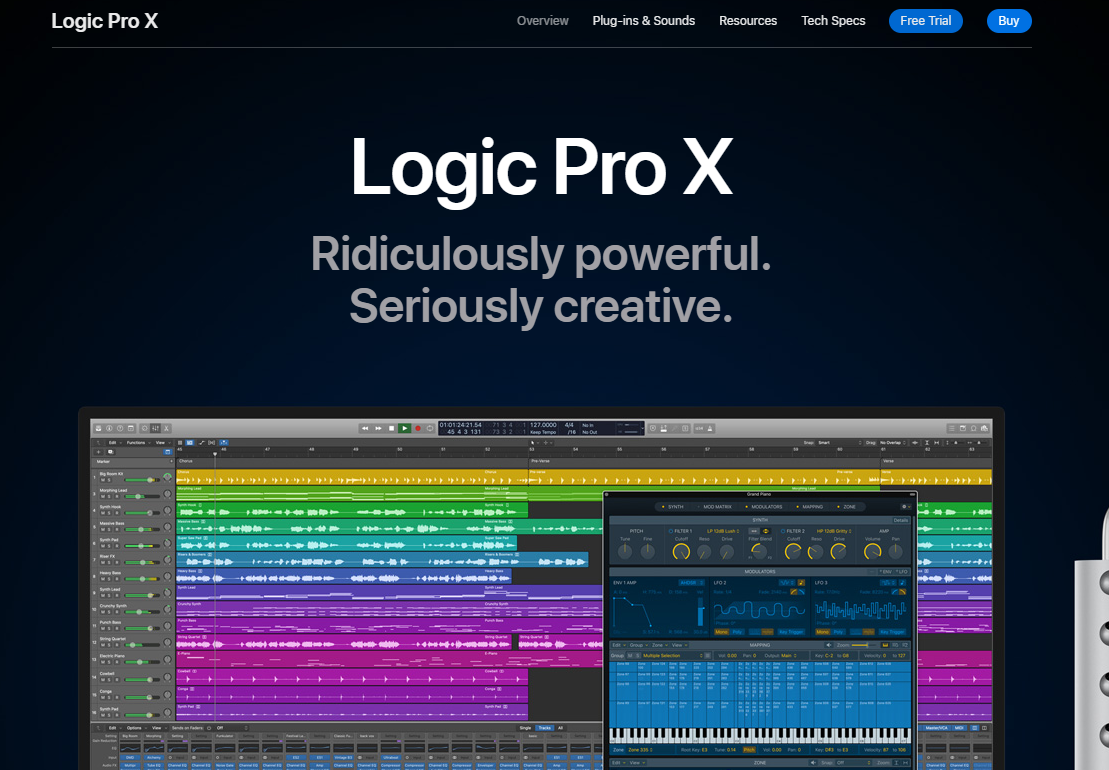Click the Synth Hook pan knob
This screenshot has height=770, width=1109.
coord(168,510)
